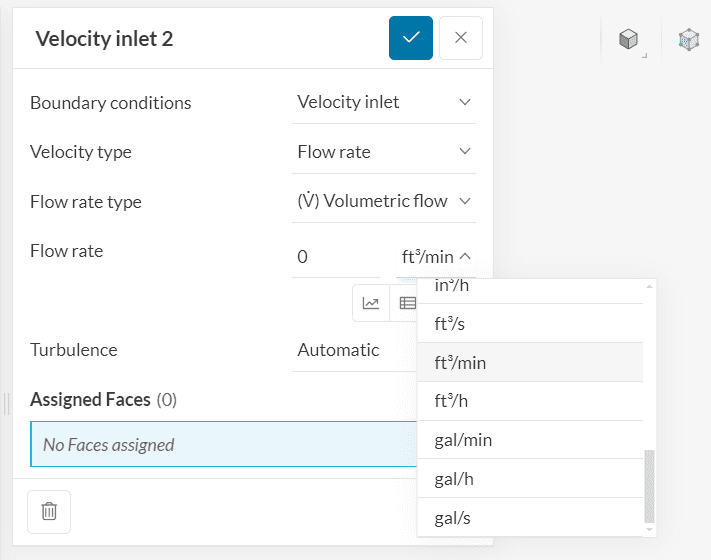Open the flow rate table input icon
The width and height of the screenshot is (711, 560).
pos(407,303)
